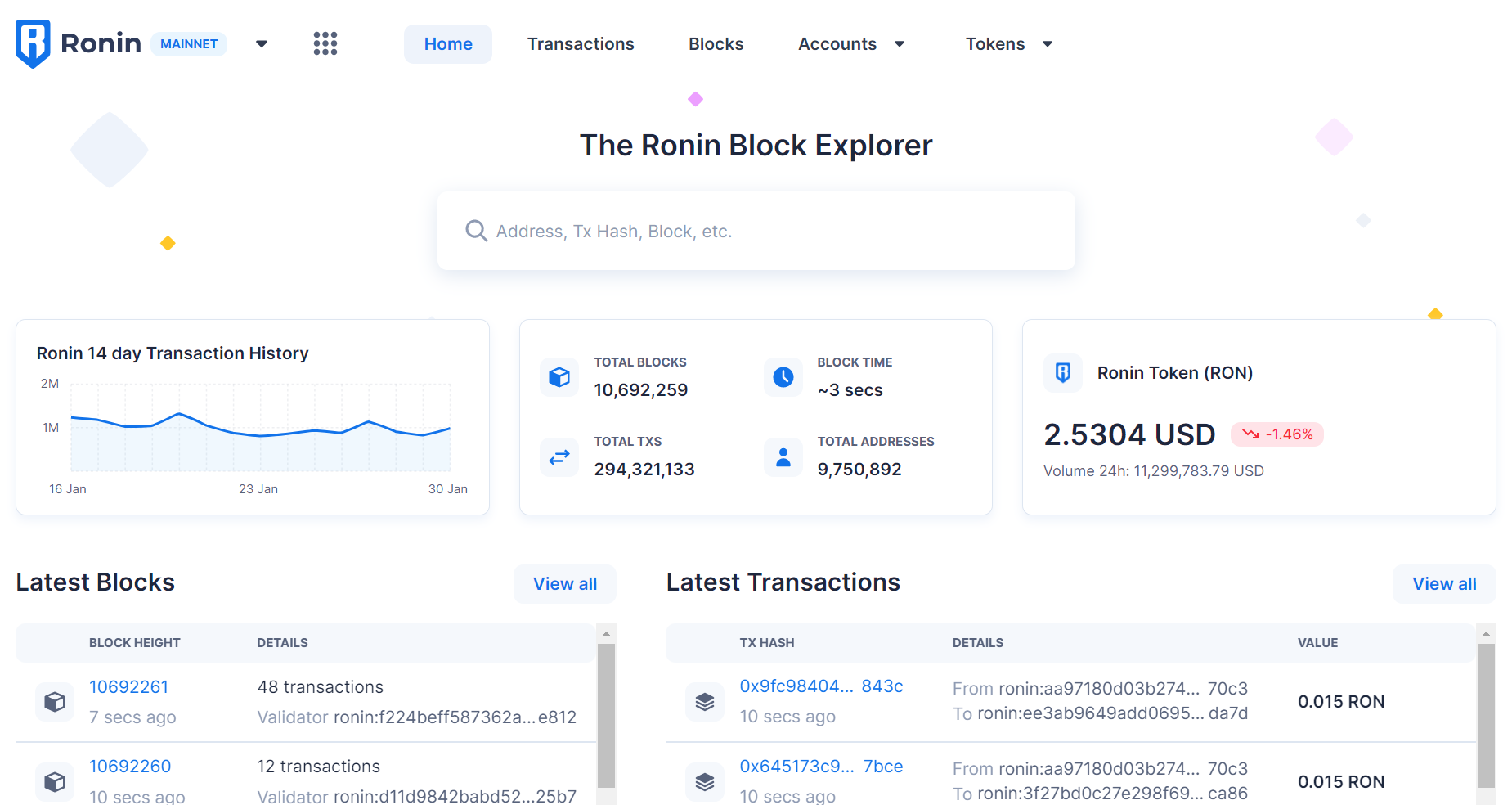This screenshot has height=805, width=1512.
Task: Click the Total Addresses person icon
Action: [x=783, y=457]
